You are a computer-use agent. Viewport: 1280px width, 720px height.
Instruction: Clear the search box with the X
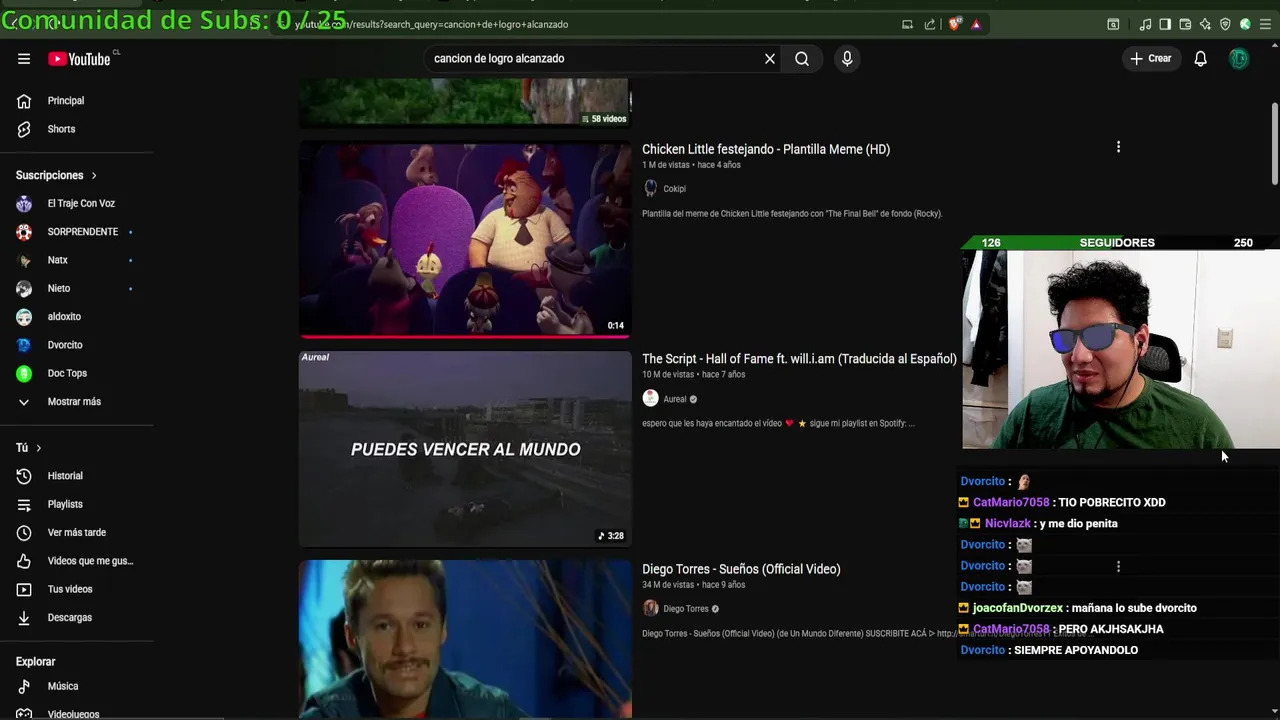(770, 59)
